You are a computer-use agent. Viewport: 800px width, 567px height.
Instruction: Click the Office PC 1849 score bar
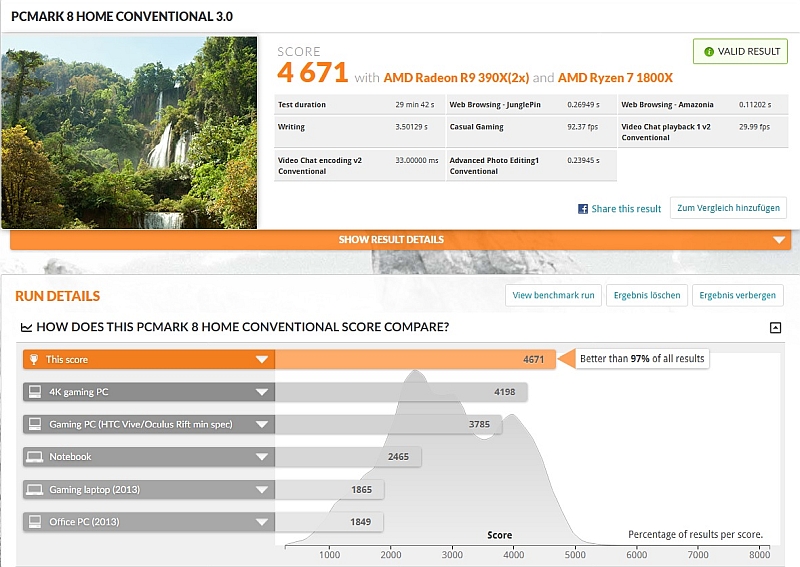pos(329,522)
